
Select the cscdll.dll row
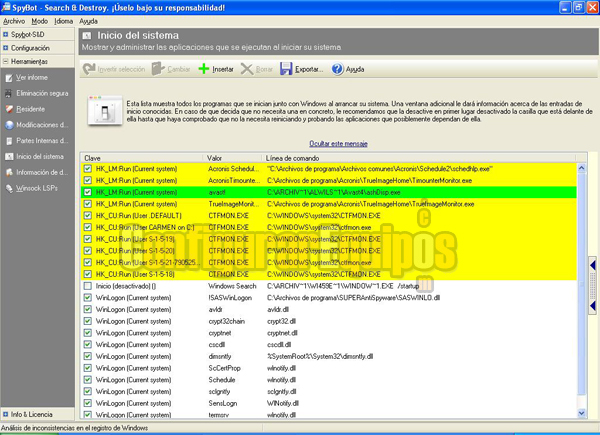click(329, 345)
